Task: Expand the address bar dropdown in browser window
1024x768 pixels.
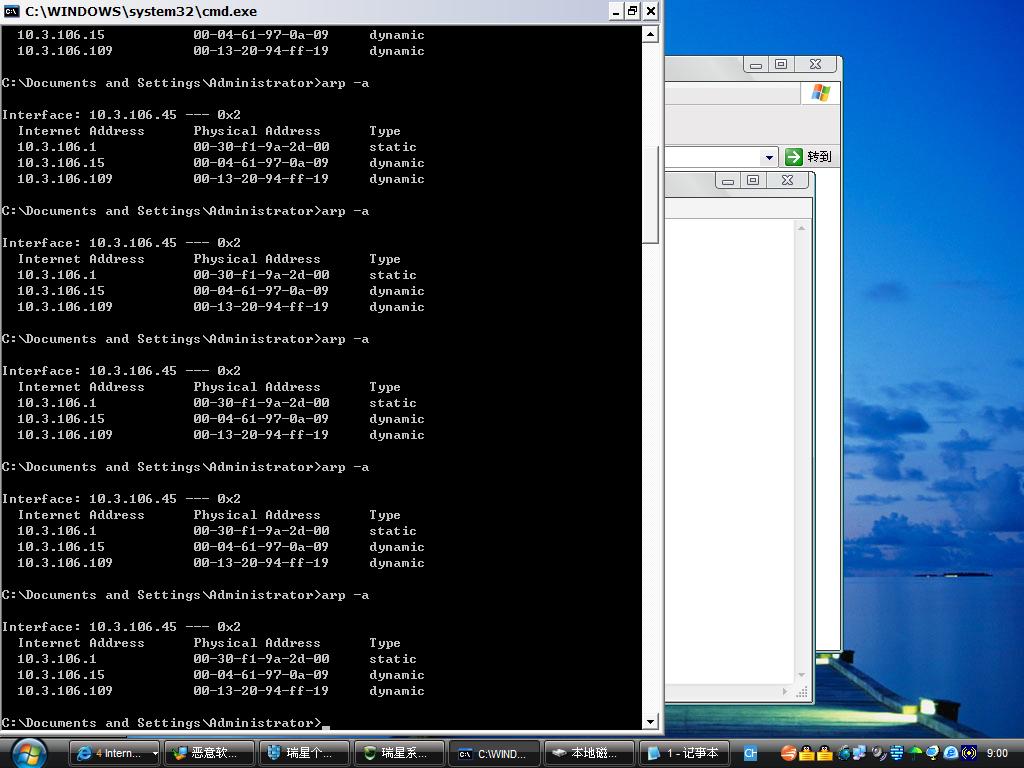Action: click(769, 157)
